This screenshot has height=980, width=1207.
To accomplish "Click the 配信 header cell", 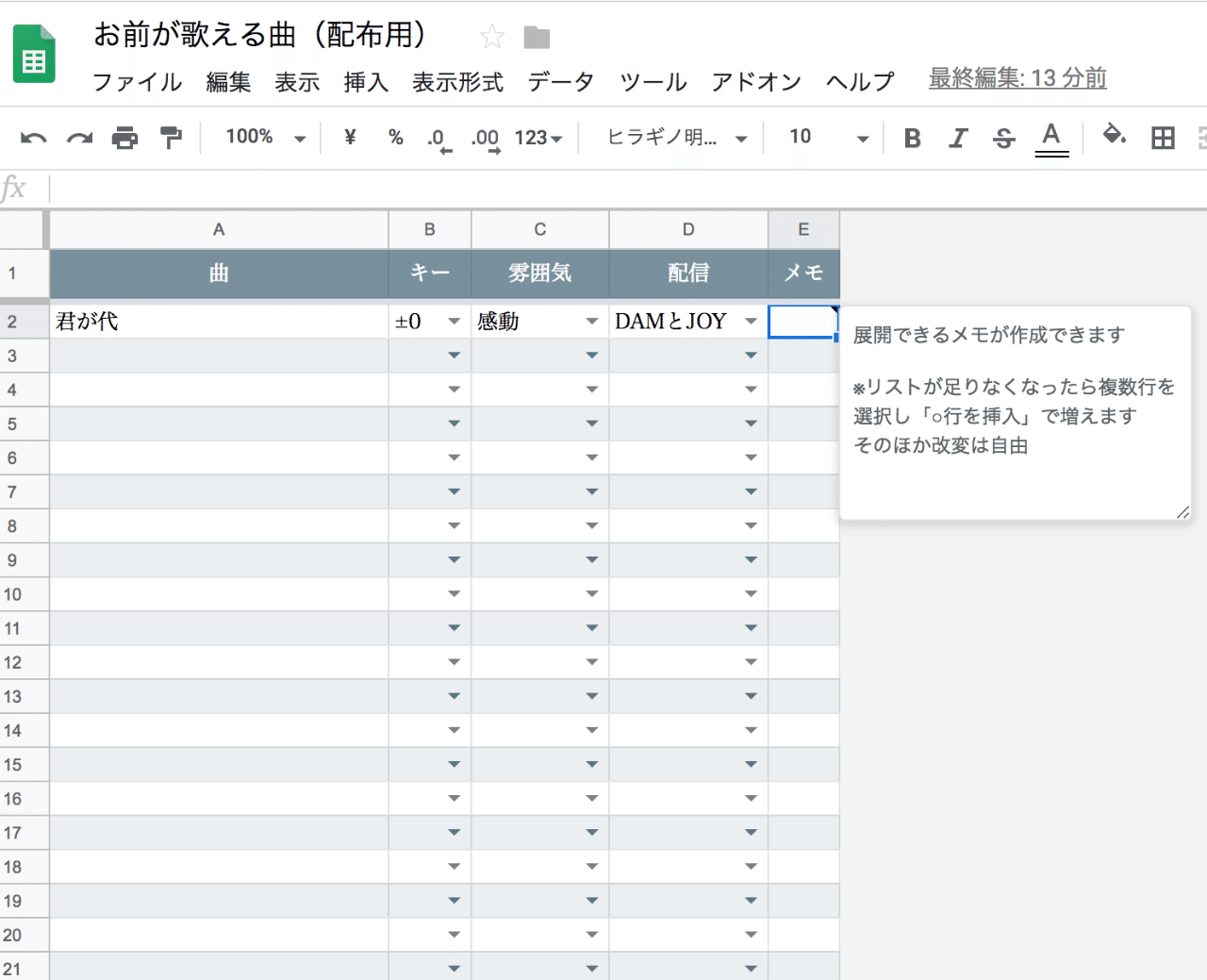I will (x=688, y=274).
